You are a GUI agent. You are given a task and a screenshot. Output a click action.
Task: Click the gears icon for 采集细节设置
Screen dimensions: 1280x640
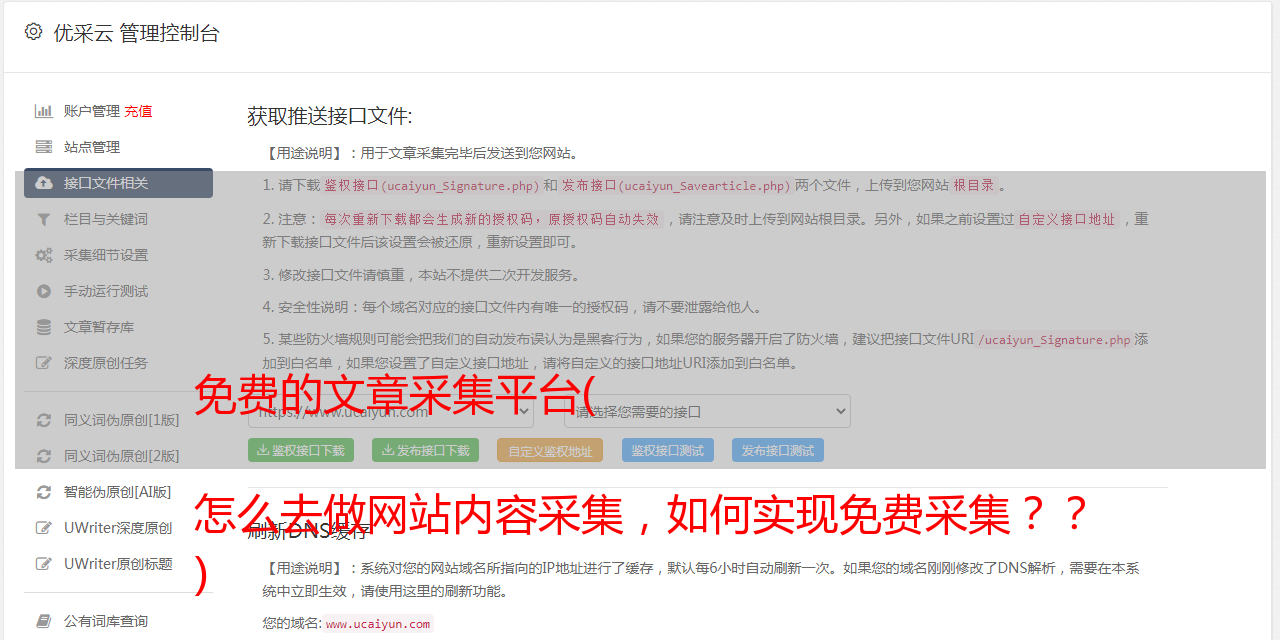[x=44, y=255]
